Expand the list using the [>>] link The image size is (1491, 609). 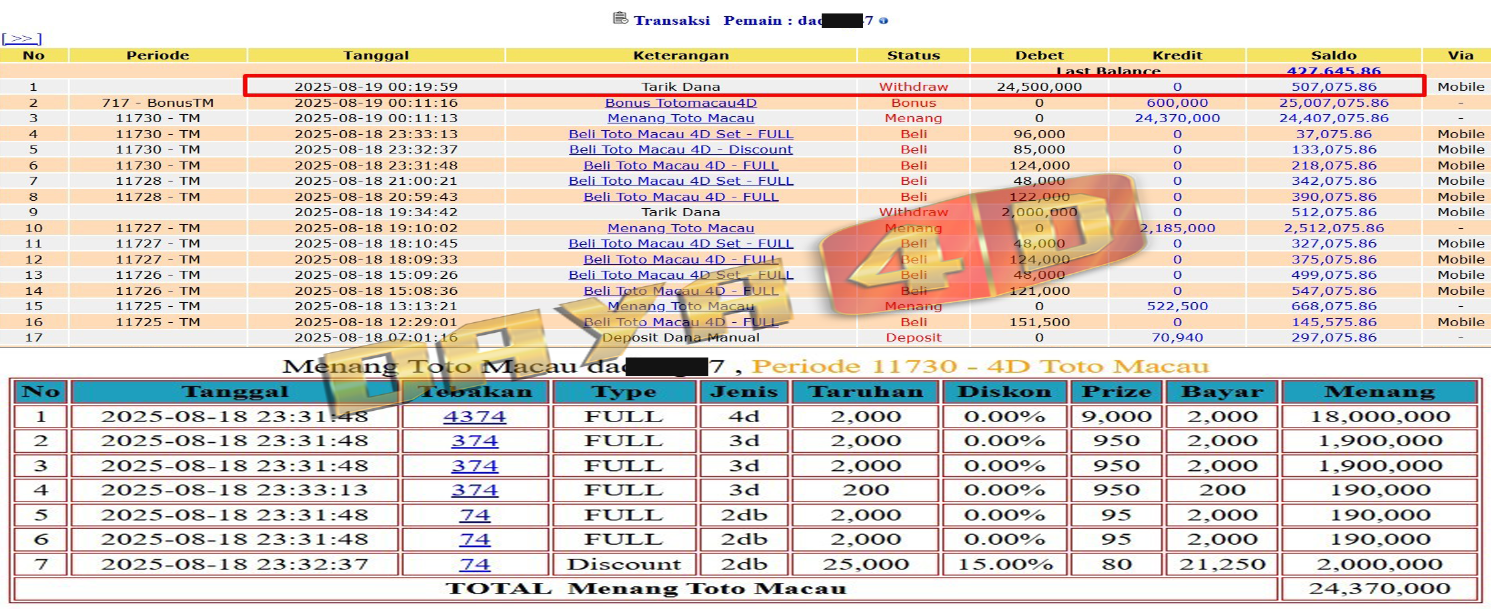point(21,38)
